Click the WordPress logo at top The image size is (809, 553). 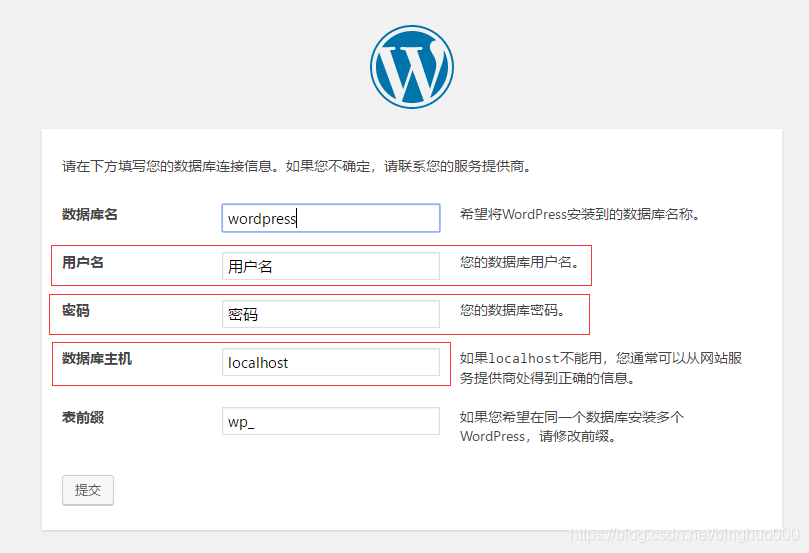[412, 67]
